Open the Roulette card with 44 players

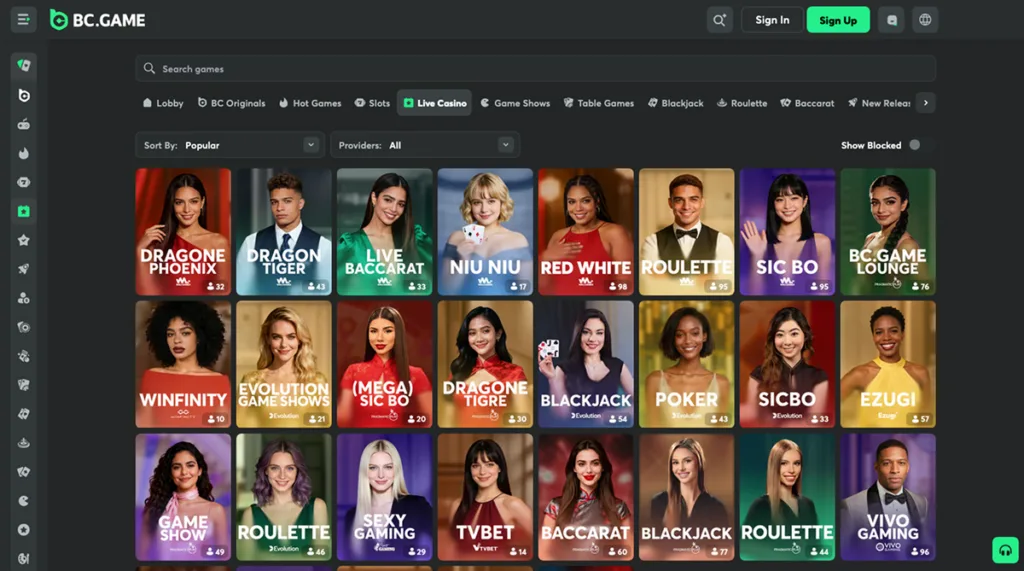click(787, 497)
